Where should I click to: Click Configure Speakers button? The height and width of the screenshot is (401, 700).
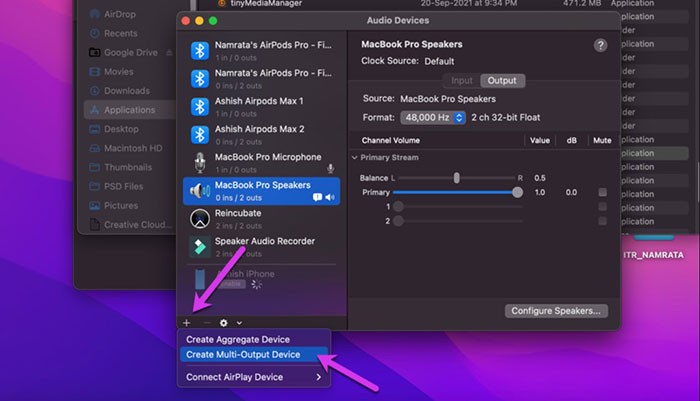click(x=556, y=311)
